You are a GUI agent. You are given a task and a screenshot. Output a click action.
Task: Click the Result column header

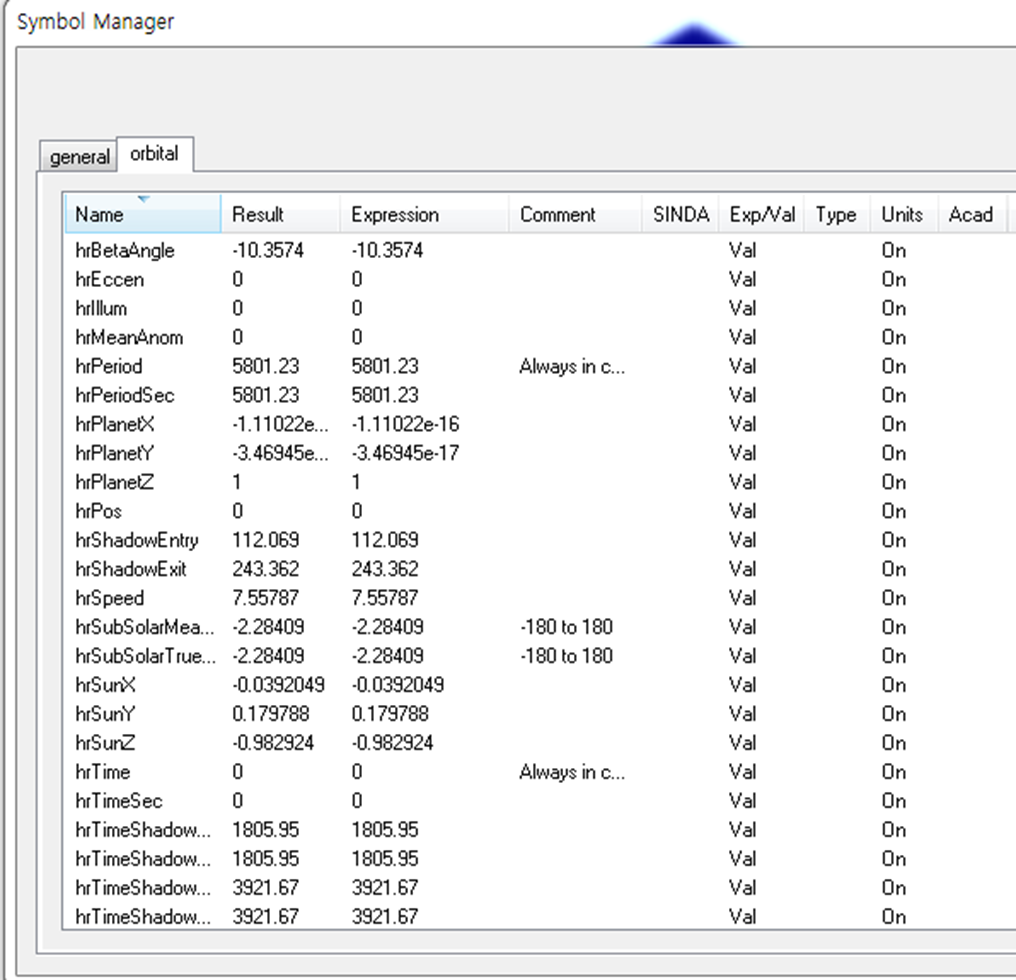260,214
